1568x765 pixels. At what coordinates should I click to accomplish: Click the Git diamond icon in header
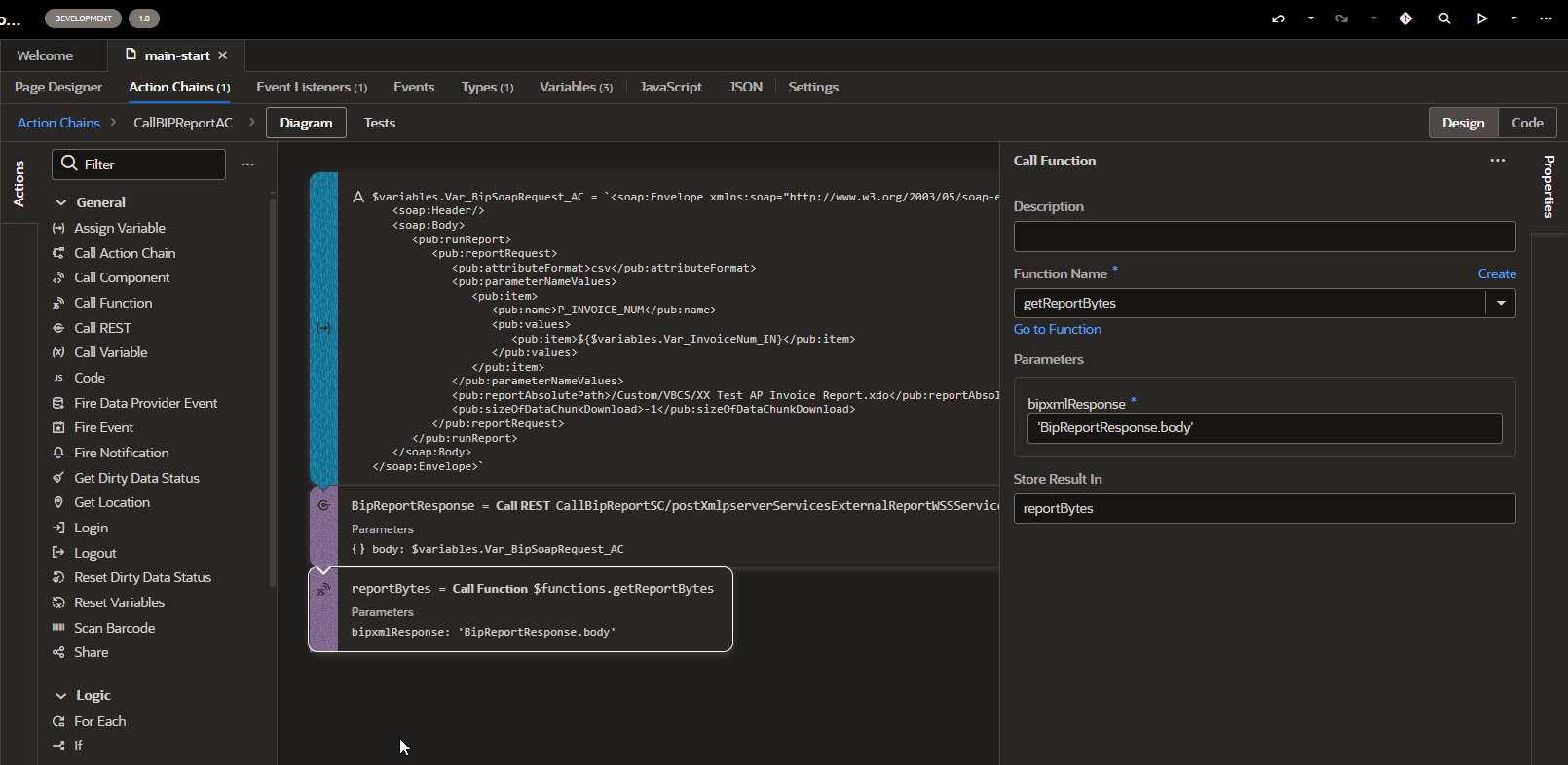(x=1405, y=18)
